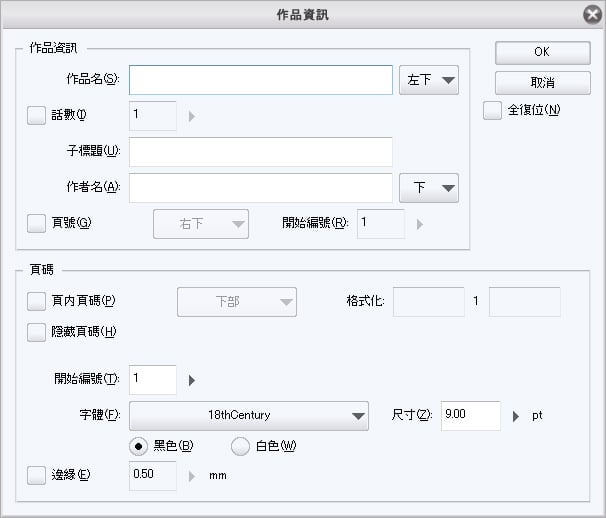Enable the 邊緣 checkbox
Viewport: 606px width, 518px height.
(37, 475)
